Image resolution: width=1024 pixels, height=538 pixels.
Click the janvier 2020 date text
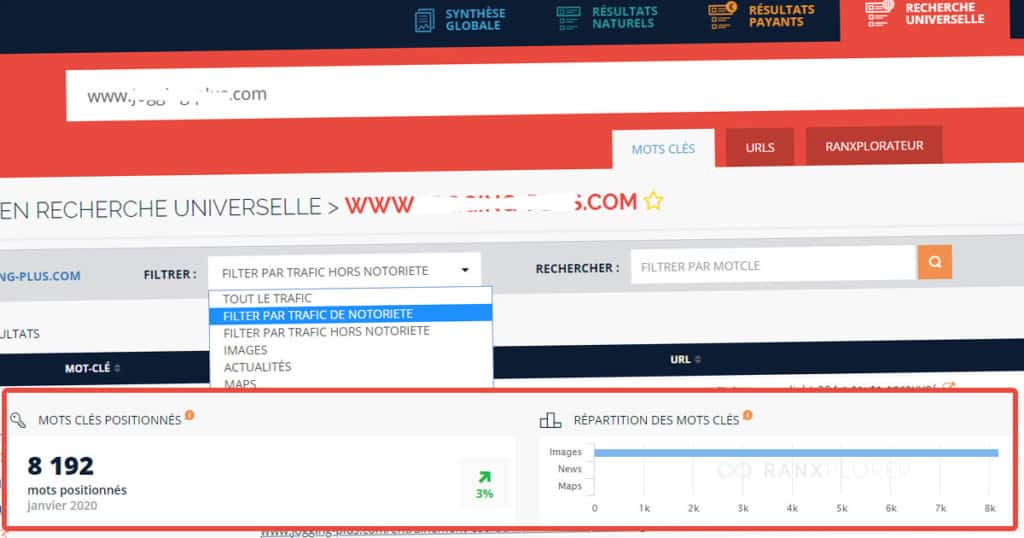pos(62,505)
